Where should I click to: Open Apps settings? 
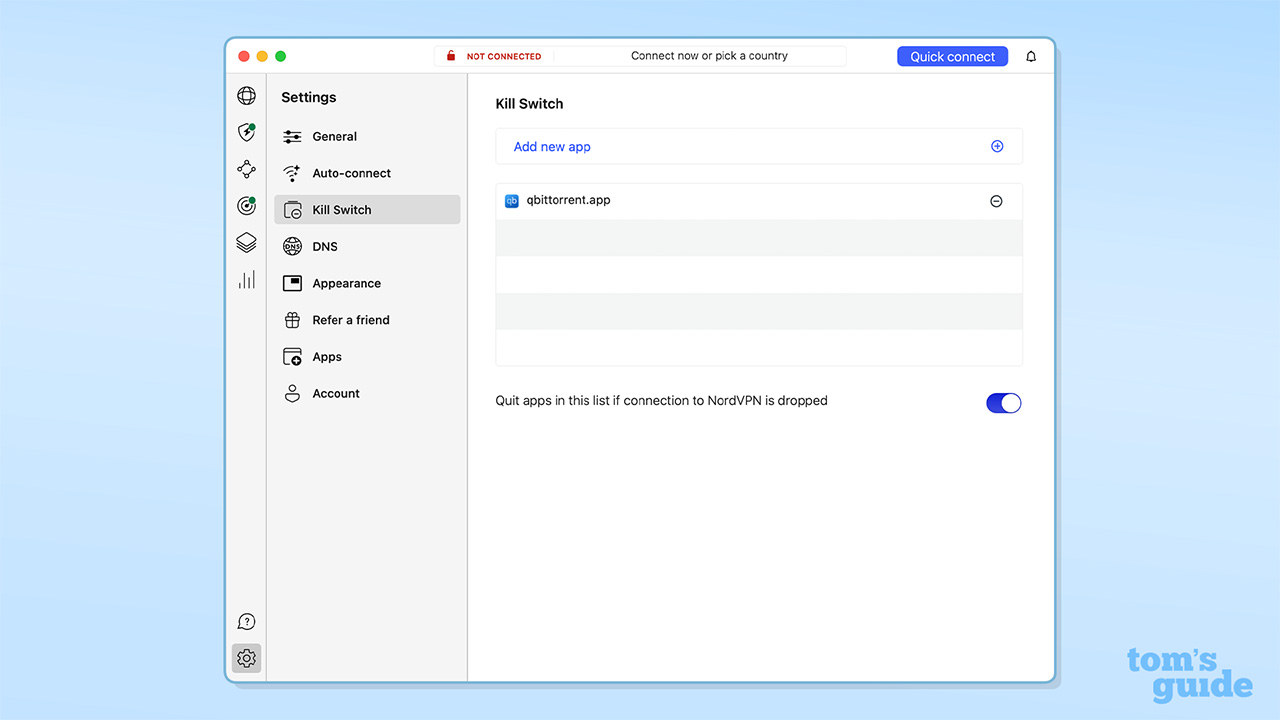pyautogui.click(x=367, y=357)
